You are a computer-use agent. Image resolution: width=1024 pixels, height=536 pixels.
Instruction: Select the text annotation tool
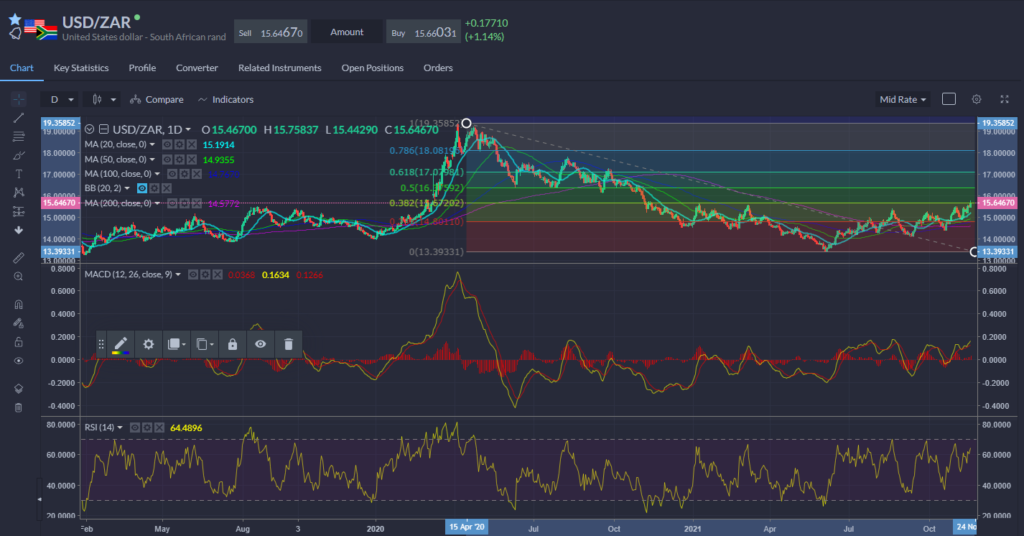(x=18, y=175)
